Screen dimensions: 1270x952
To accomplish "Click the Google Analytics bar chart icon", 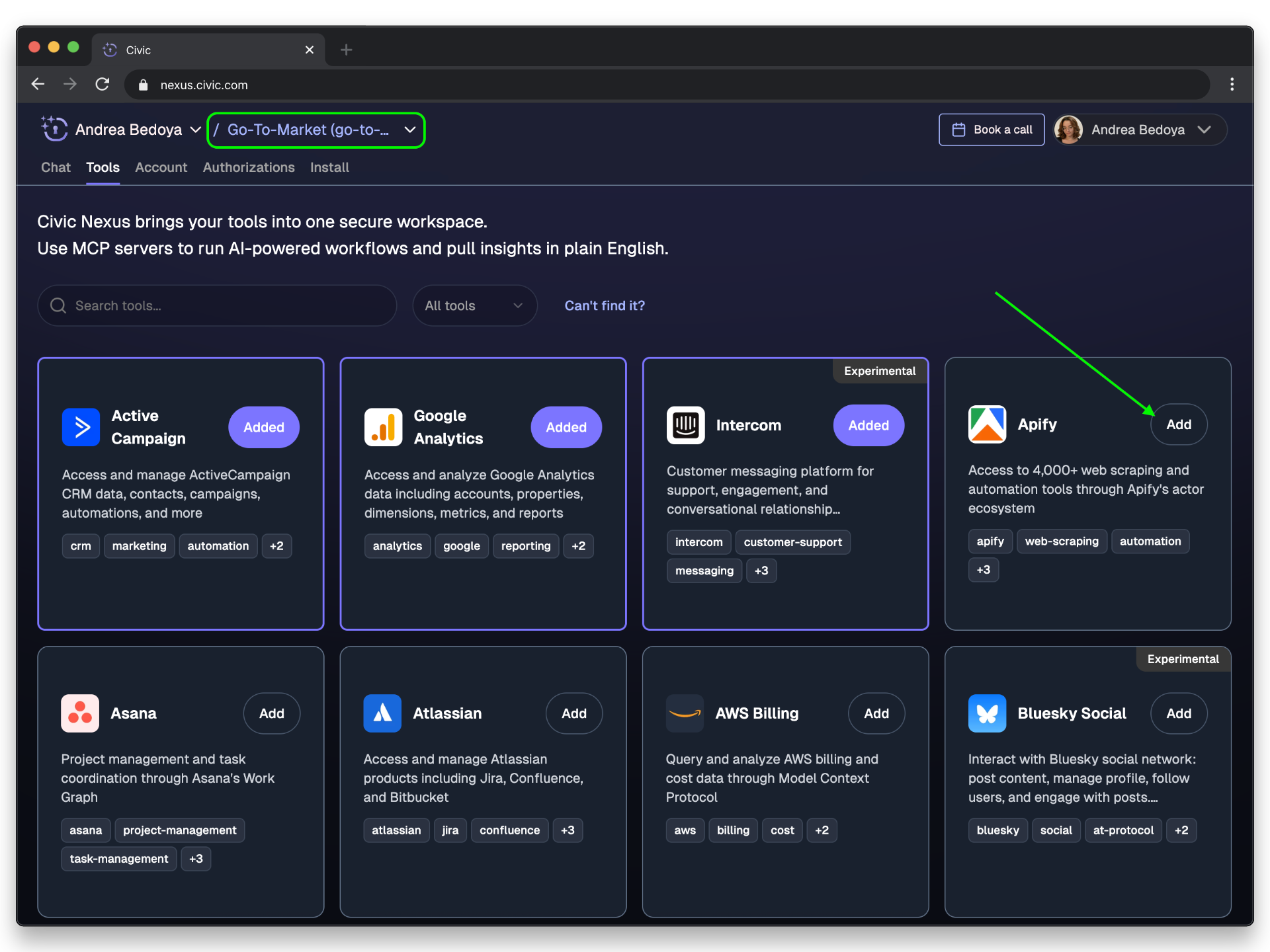I will pos(383,427).
